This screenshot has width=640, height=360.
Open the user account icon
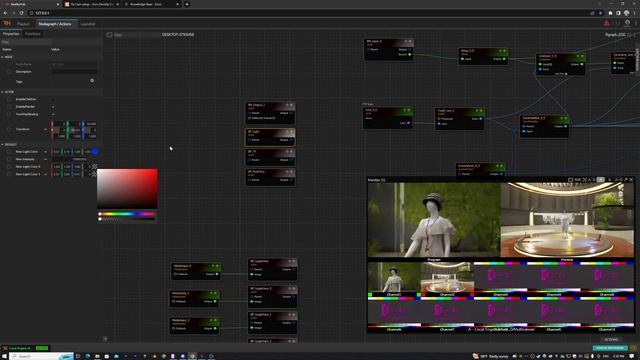point(627,23)
